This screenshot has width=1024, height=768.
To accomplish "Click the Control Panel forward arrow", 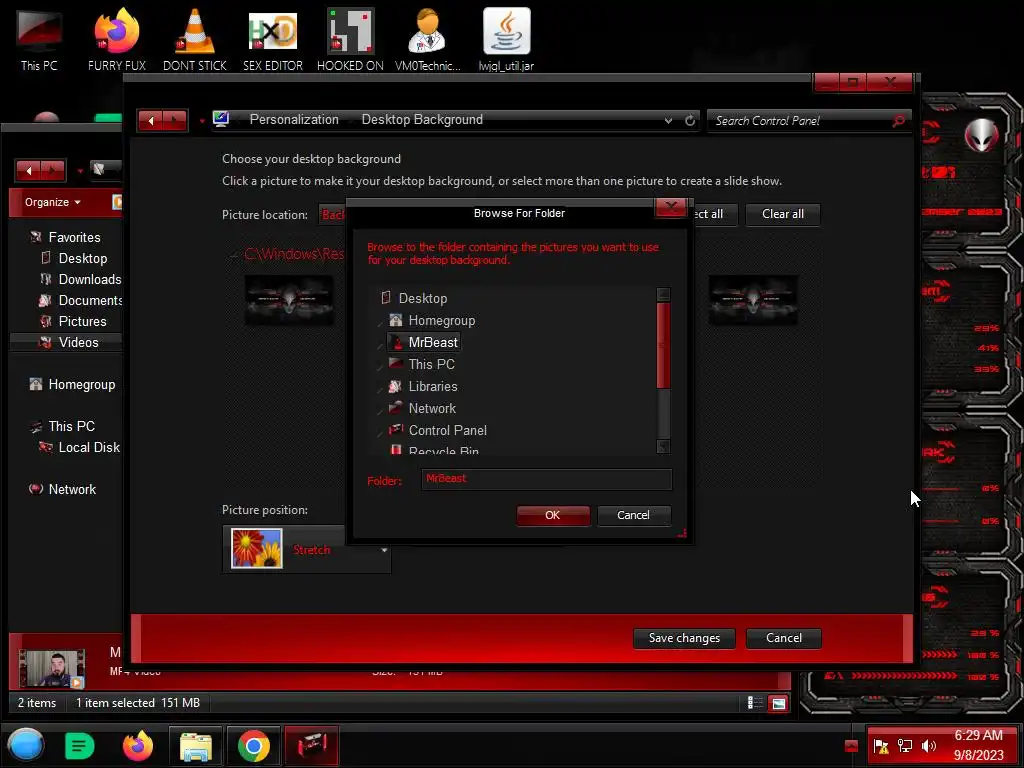I will coord(175,120).
